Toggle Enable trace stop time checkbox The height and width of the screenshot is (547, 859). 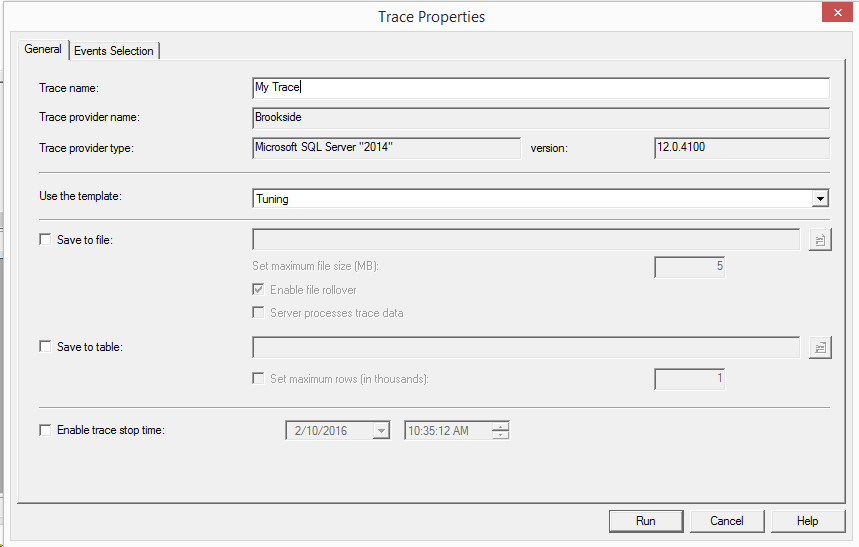point(45,430)
